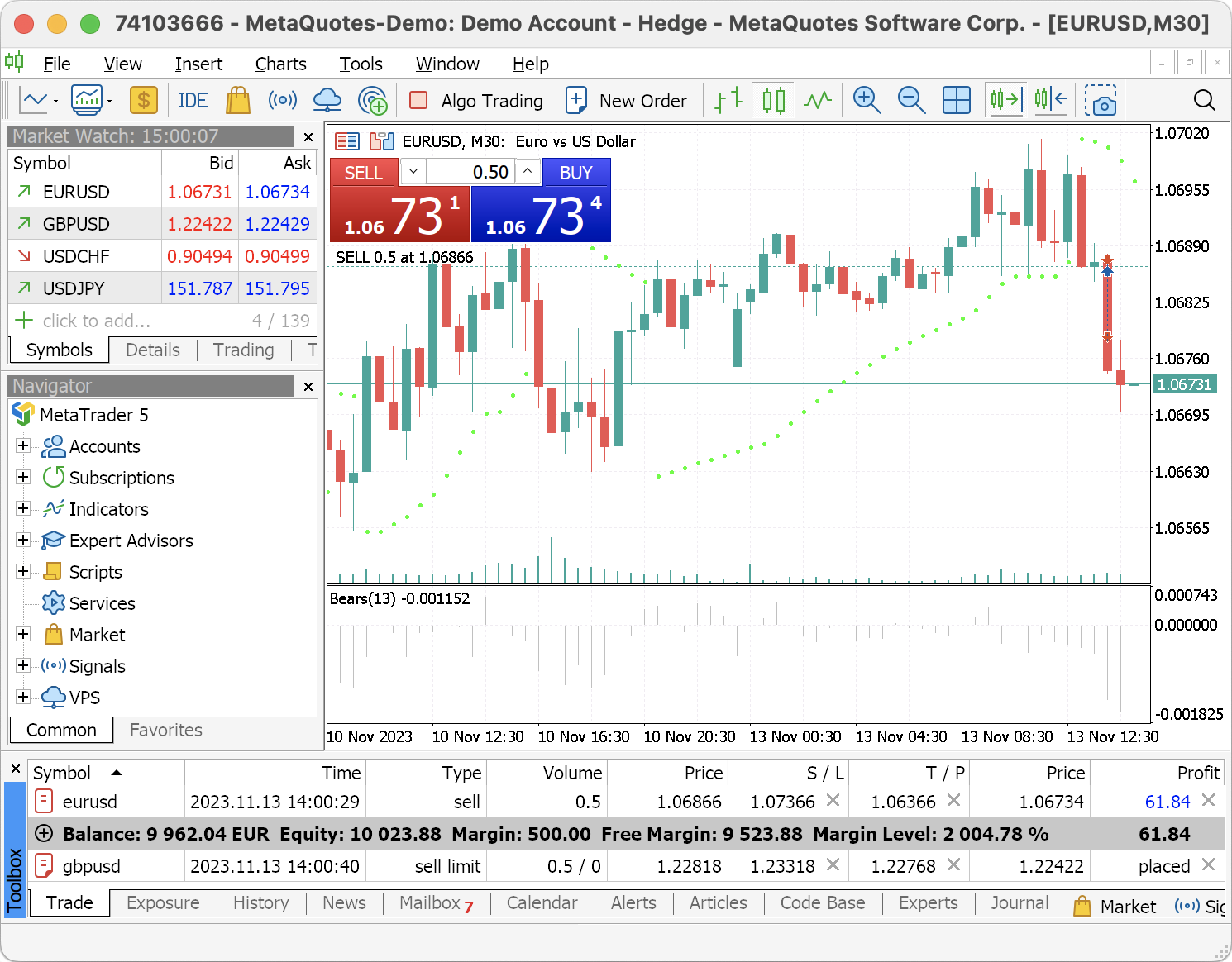Toggle the one-click trading panel icon
This screenshot has height=962, width=1232.
[347, 141]
